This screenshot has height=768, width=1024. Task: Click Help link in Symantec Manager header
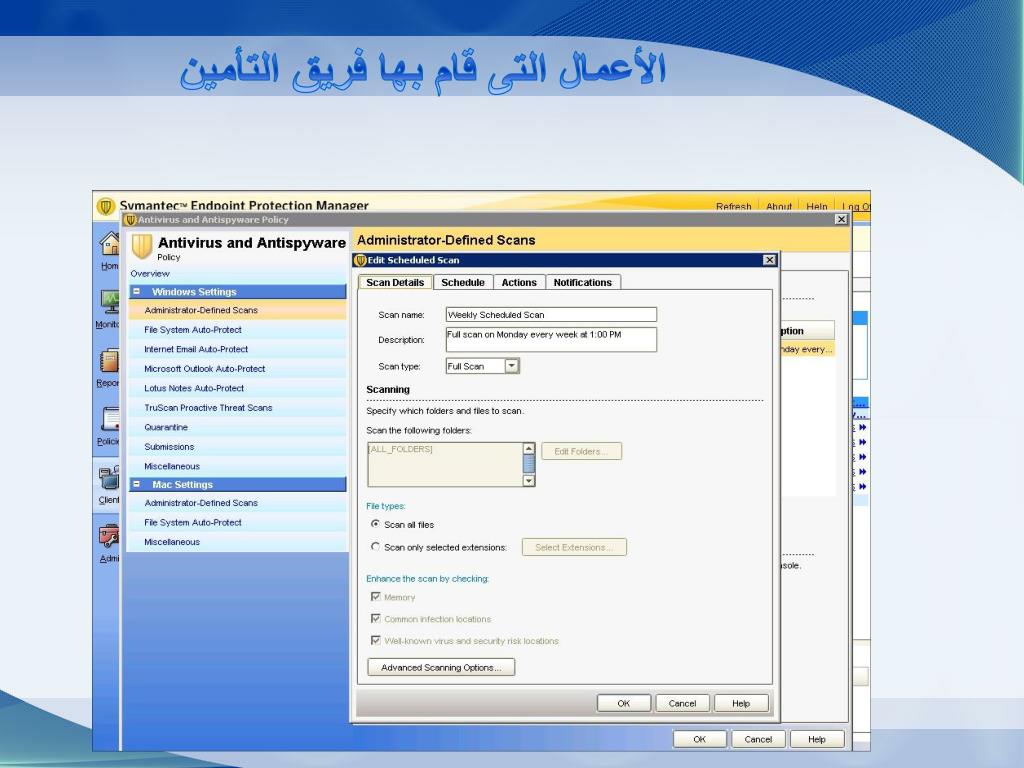816,206
